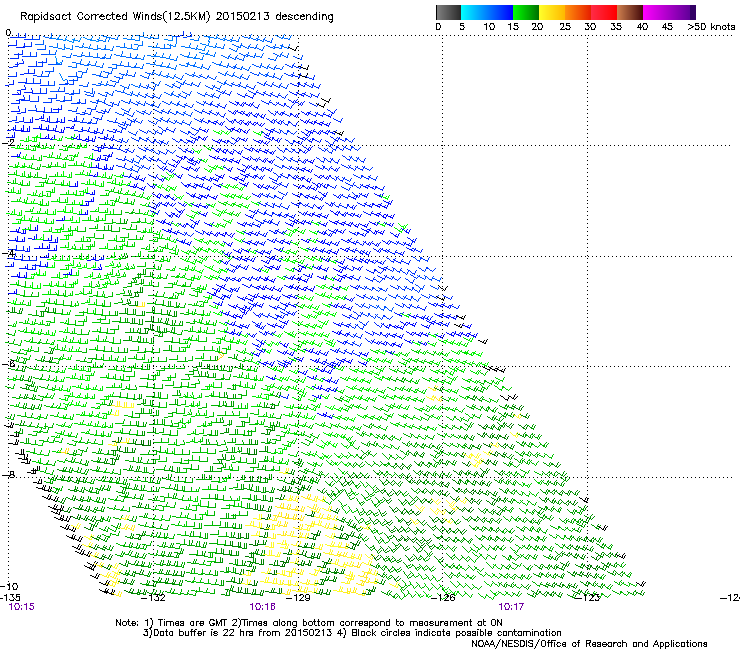Click the magenta-purple 40-50 knots legend band
Viewport: 740px width, 650px height.
669,12
